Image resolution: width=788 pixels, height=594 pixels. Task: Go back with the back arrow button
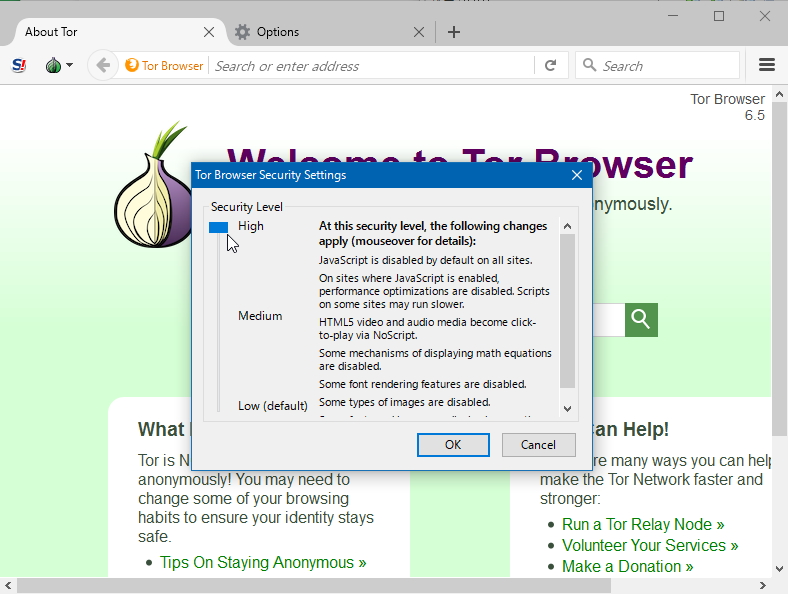click(103, 65)
